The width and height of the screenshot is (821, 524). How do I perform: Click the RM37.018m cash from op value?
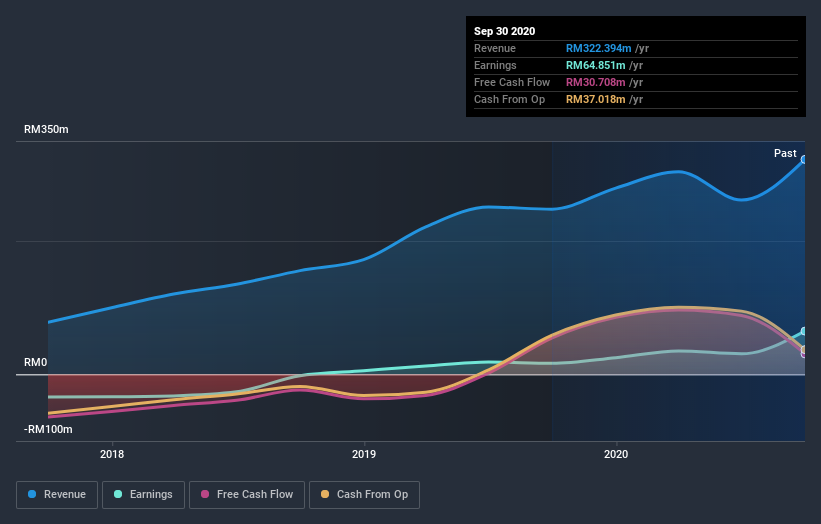pyautogui.click(x=595, y=99)
